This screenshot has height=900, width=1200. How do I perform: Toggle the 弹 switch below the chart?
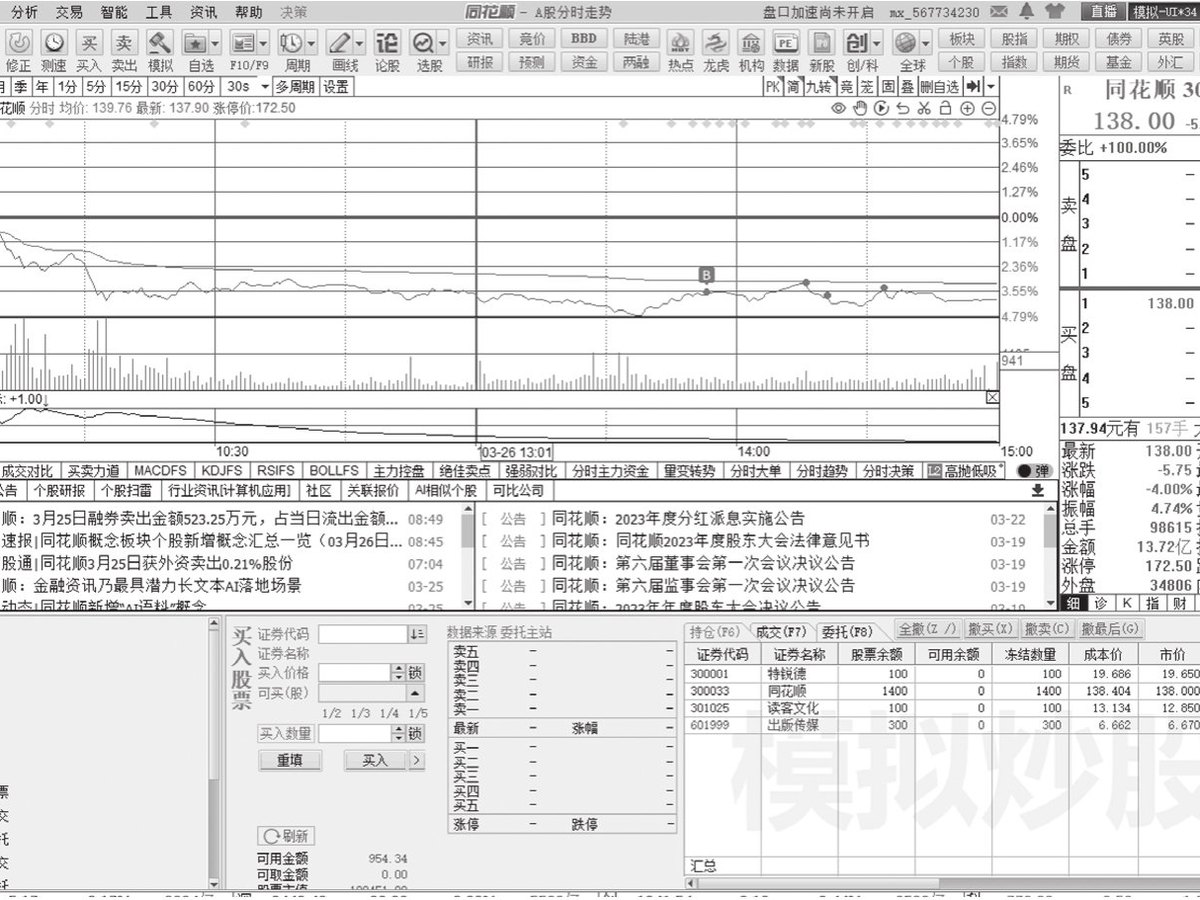[x=1036, y=471]
